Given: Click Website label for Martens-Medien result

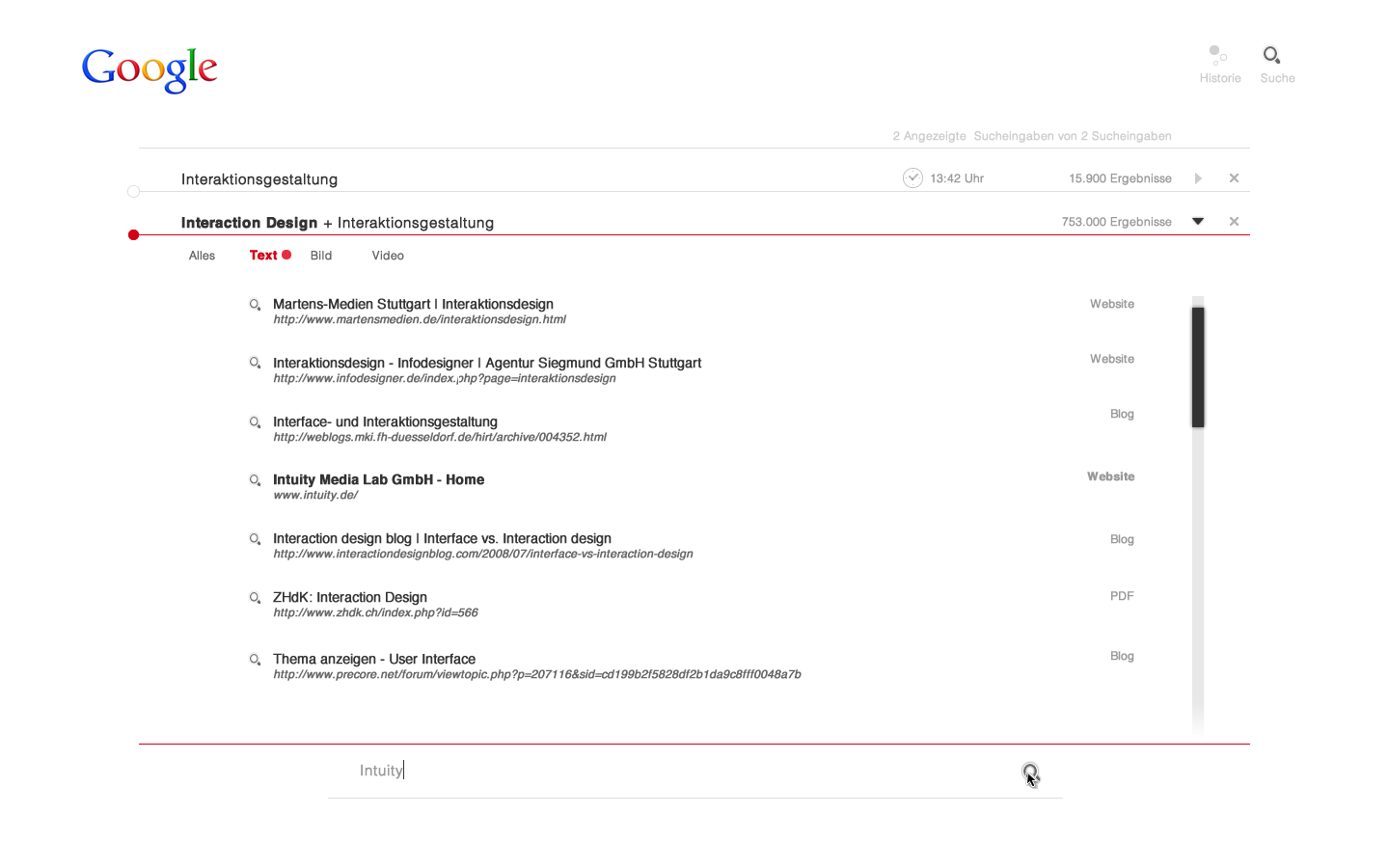Looking at the screenshot, I should [1112, 304].
